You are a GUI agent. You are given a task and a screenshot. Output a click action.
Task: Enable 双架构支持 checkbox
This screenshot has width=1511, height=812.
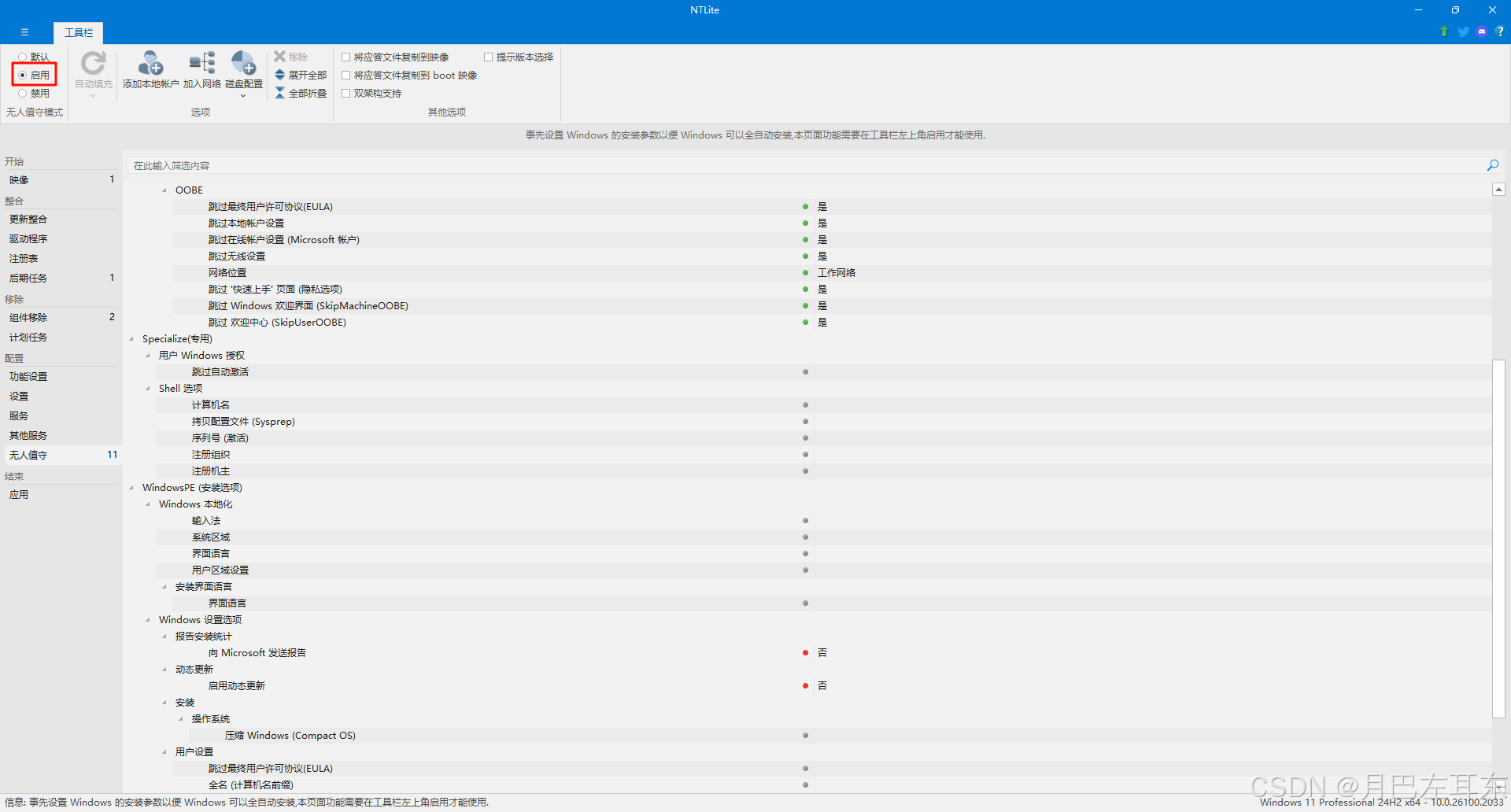[345, 93]
